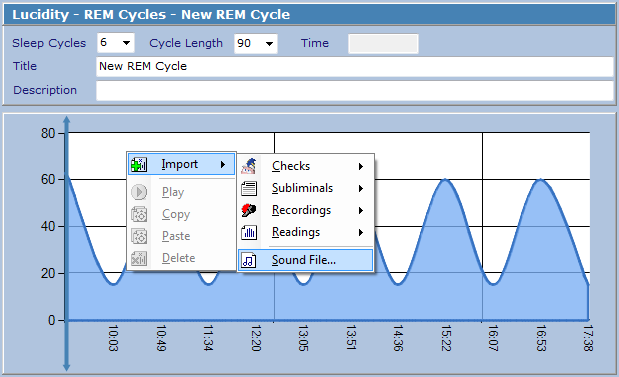619x377 pixels.
Task: Click the green Import icon
Action: 139,165
